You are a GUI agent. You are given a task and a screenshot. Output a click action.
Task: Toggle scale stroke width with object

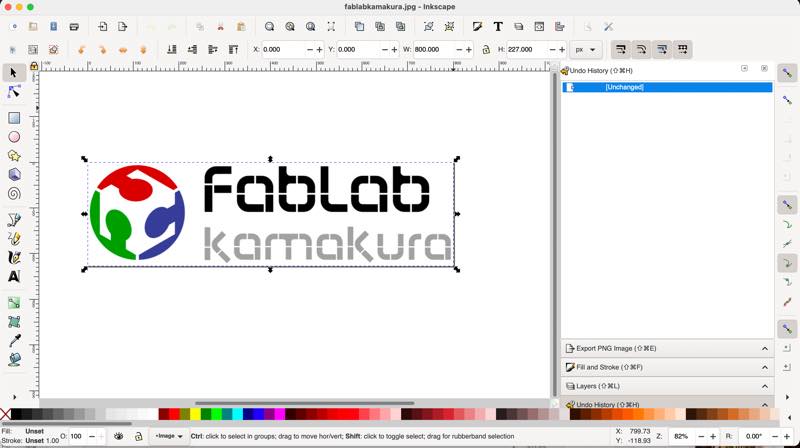pyautogui.click(x=621, y=49)
